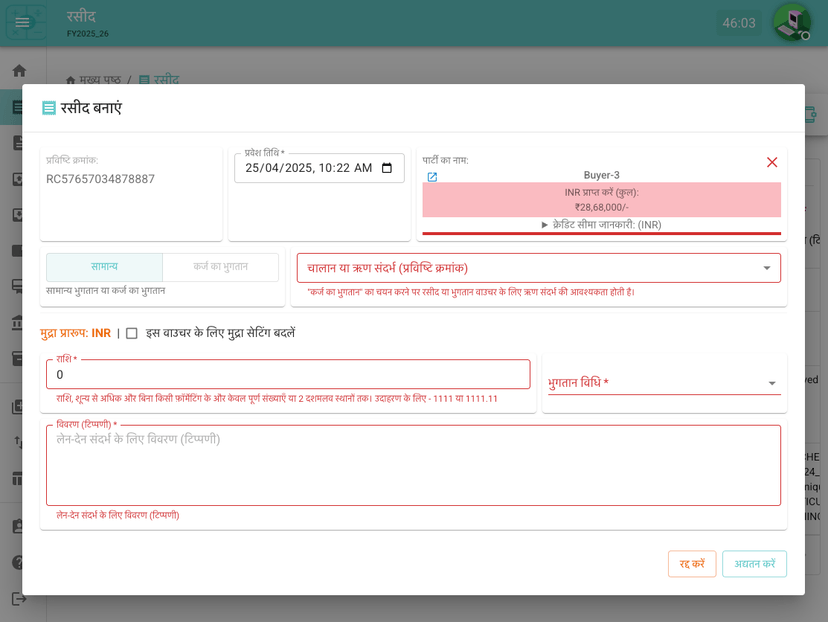Image resolution: width=828 pixels, height=622 pixels.
Task: Select the सामान्य payment type toggle
Action: [x=104, y=267]
